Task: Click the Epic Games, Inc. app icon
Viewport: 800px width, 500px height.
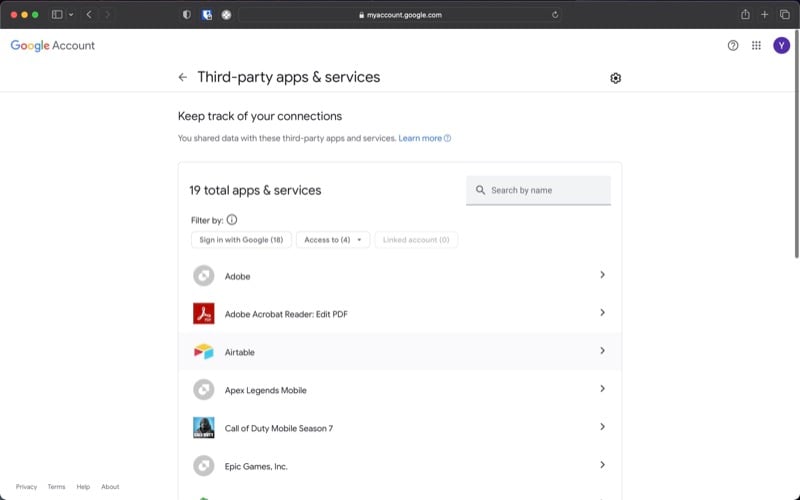Action: coord(204,466)
